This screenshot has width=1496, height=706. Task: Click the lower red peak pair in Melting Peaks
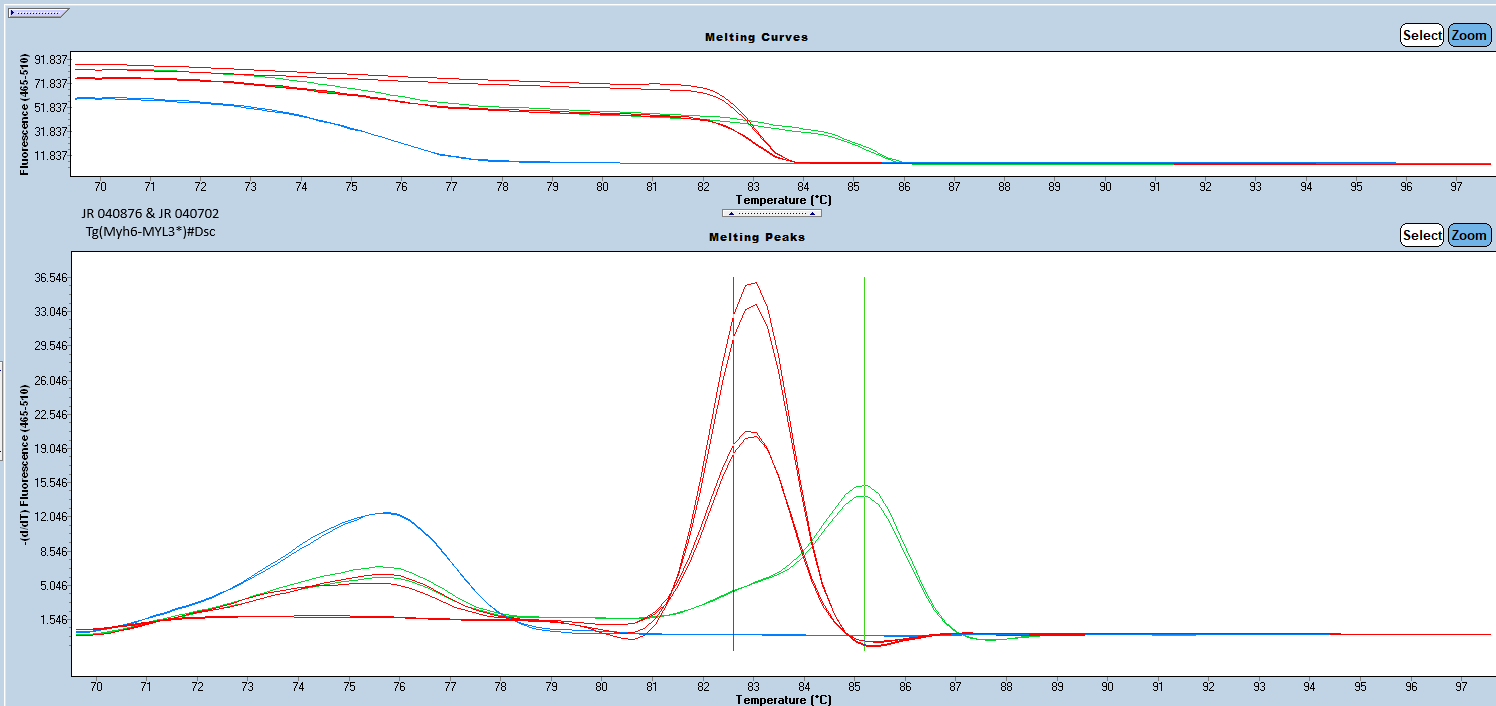[x=750, y=434]
